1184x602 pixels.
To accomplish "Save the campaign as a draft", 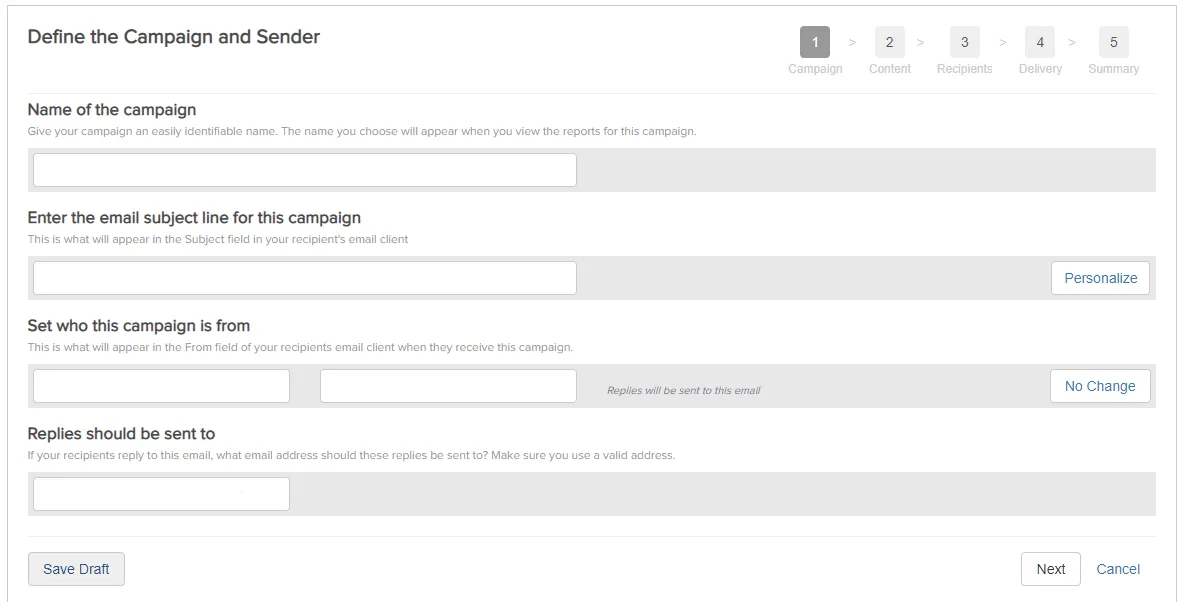I will [76, 568].
